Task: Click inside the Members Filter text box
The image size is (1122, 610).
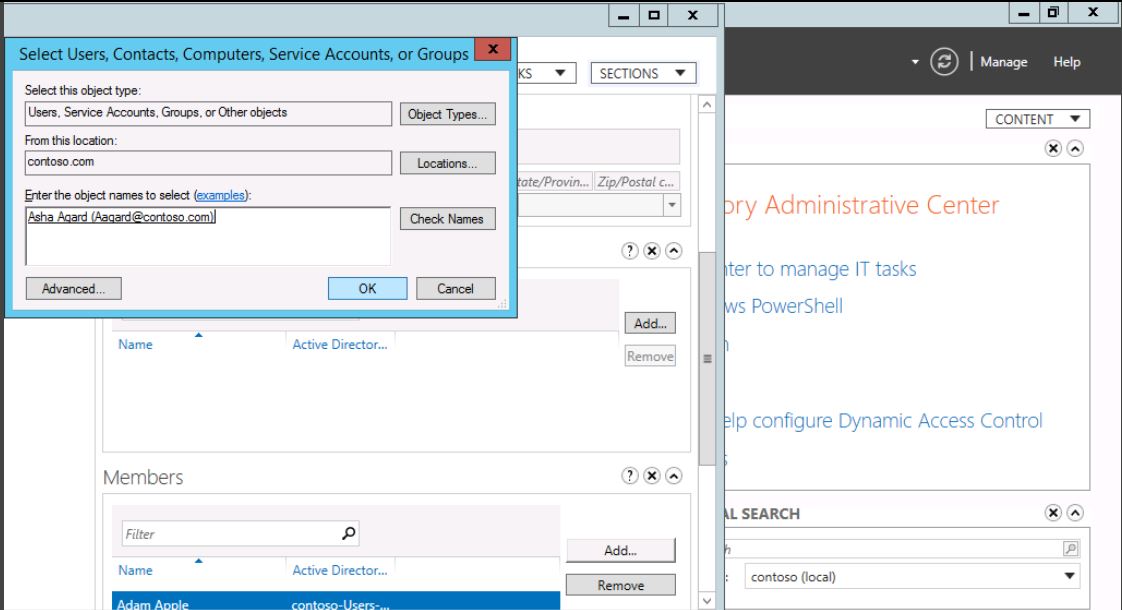Action: click(230, 534)
